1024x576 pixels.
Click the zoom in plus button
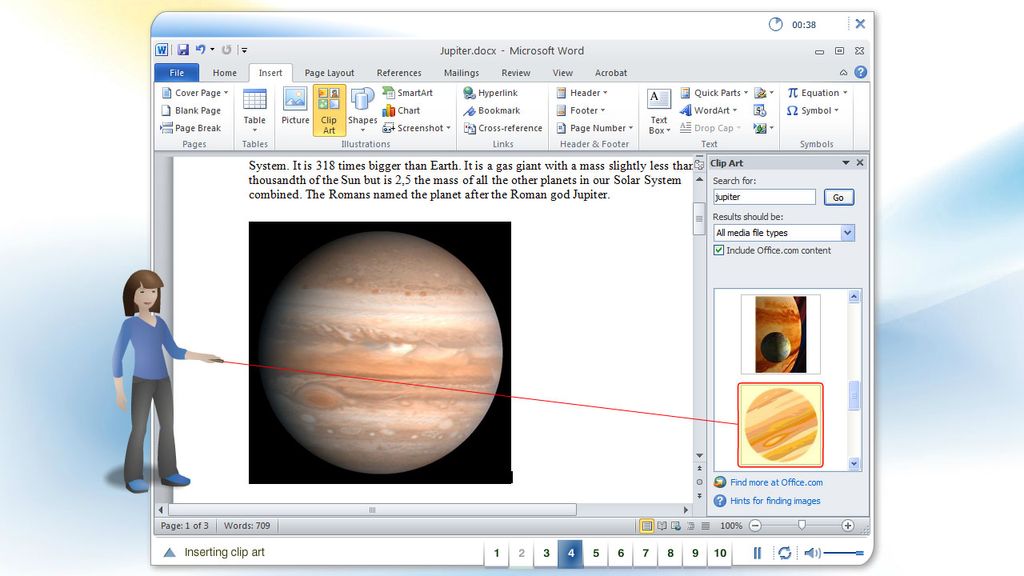(x=848, y=526)
